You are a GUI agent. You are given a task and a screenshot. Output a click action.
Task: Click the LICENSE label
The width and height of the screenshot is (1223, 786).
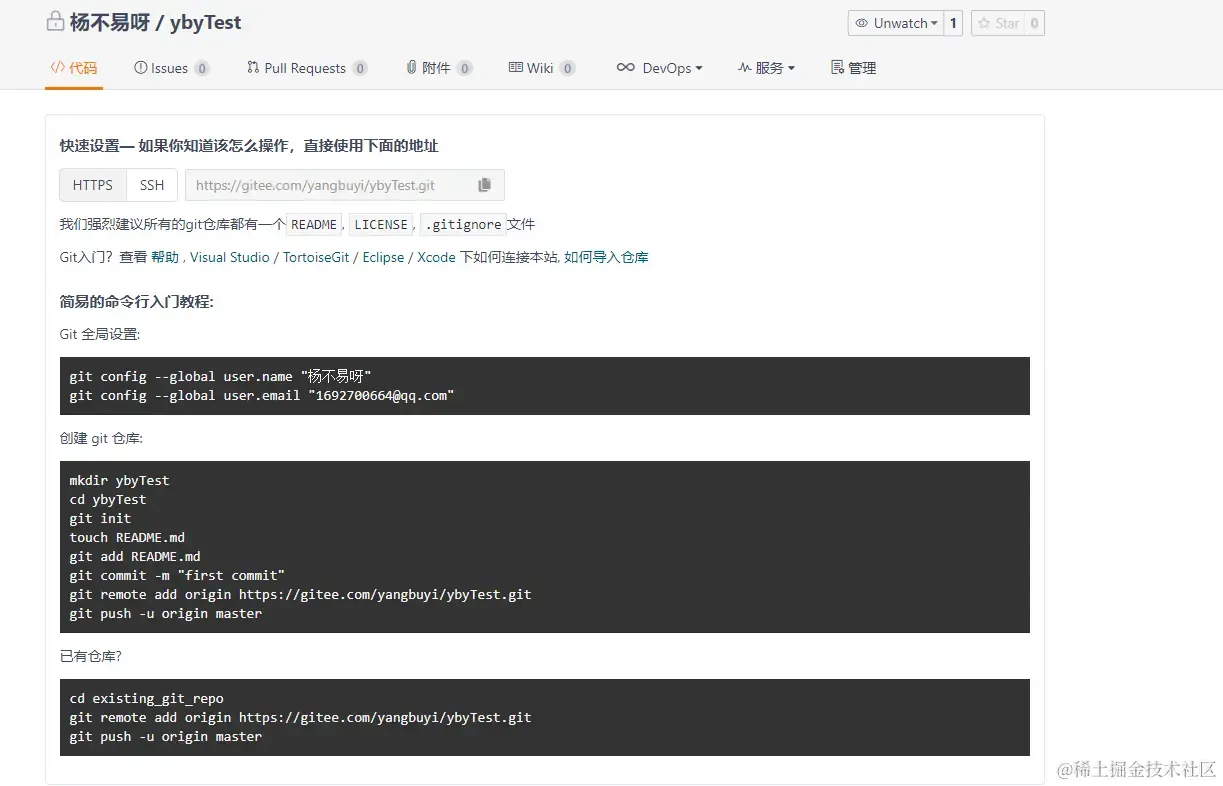381,224
